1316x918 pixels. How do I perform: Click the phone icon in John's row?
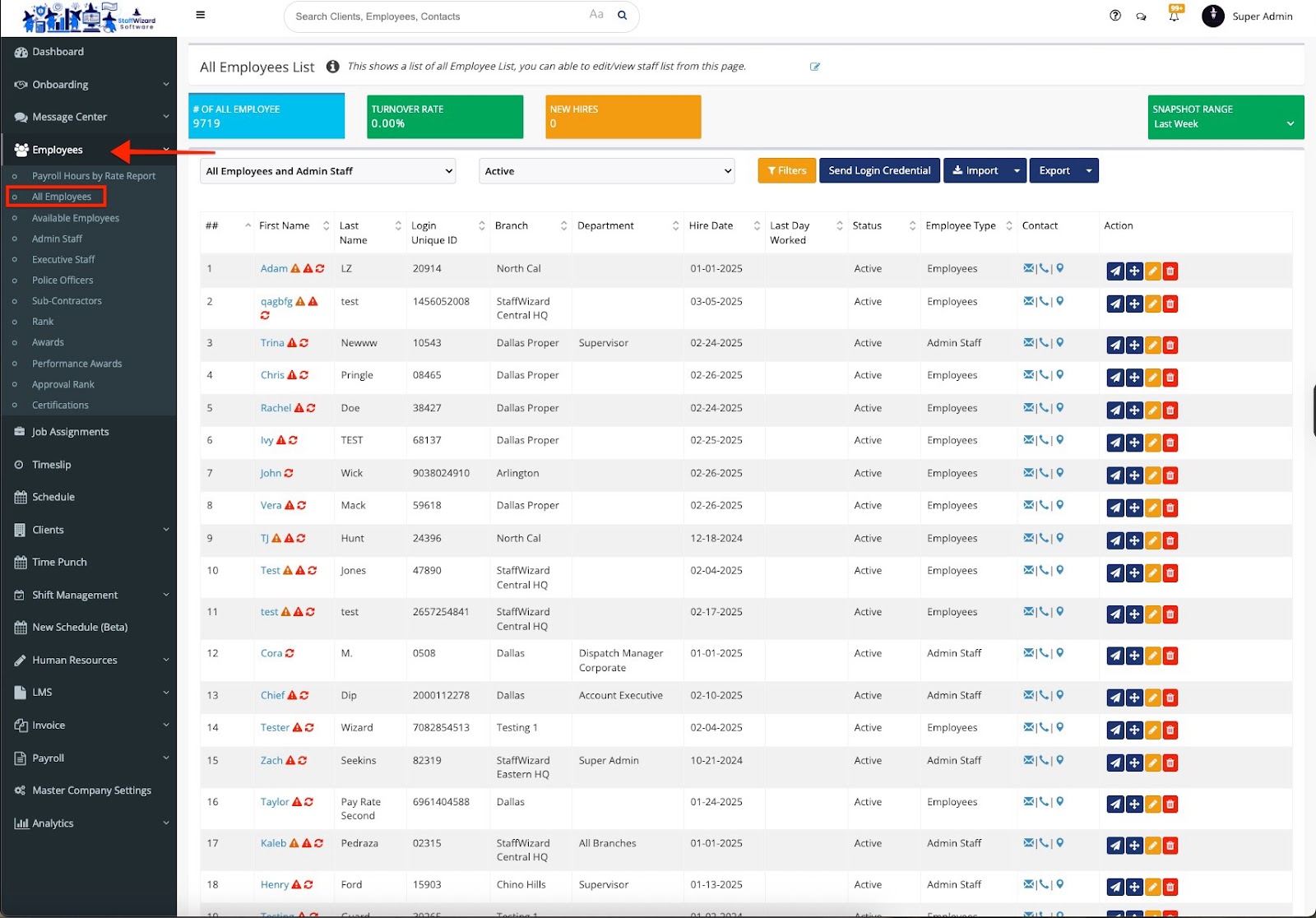pyautogui.click(x=1044, y=473)
